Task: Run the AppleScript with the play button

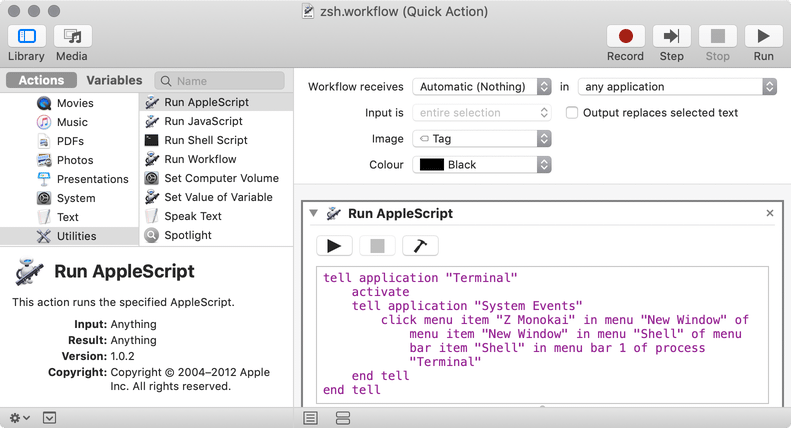Action: [x=334, y=246]
